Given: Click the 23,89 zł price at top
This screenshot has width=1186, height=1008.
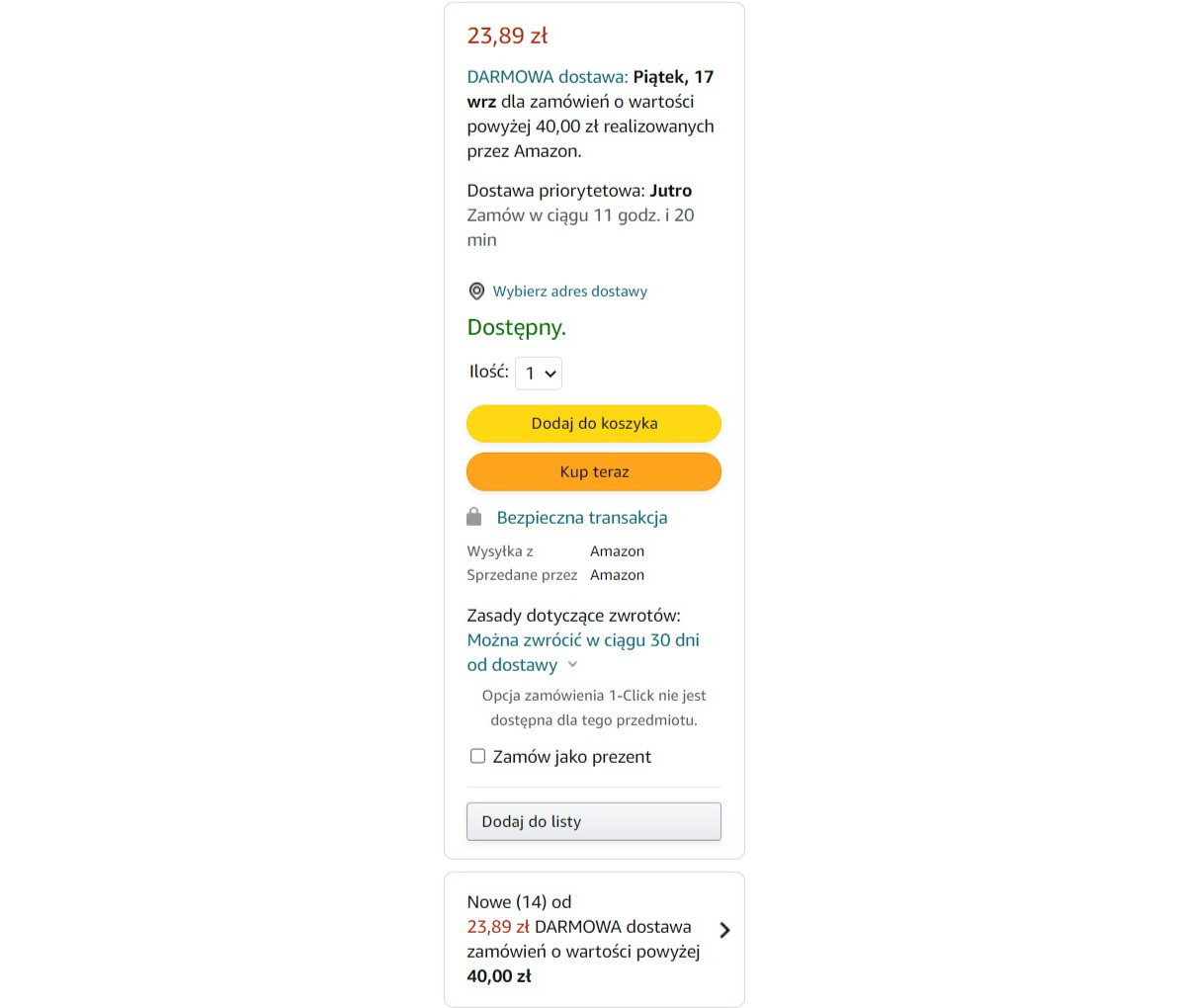Looking at the screenshot, I should coord(507,36).
